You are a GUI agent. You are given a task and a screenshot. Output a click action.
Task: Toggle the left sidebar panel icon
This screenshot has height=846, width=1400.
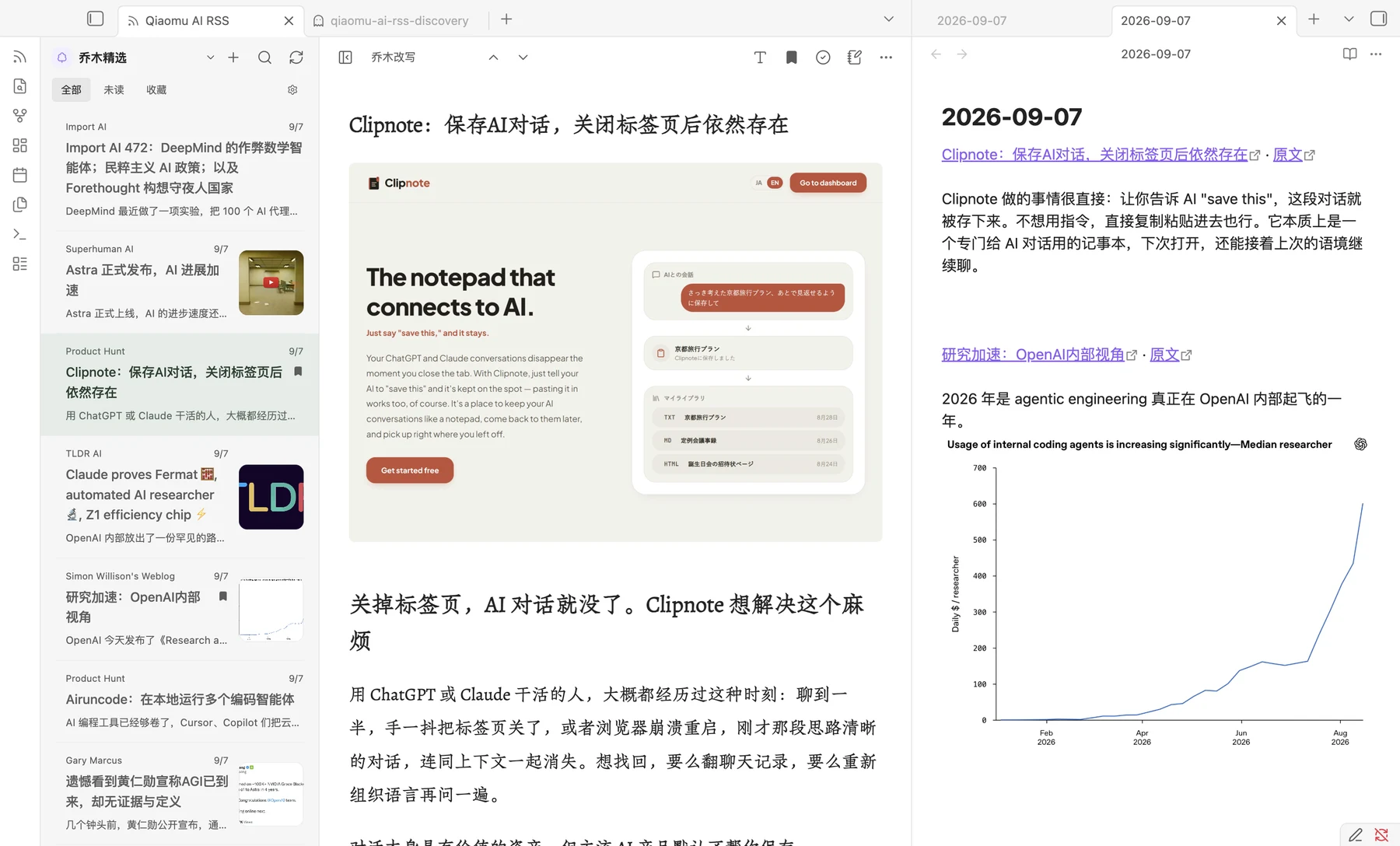coord(96,19)
